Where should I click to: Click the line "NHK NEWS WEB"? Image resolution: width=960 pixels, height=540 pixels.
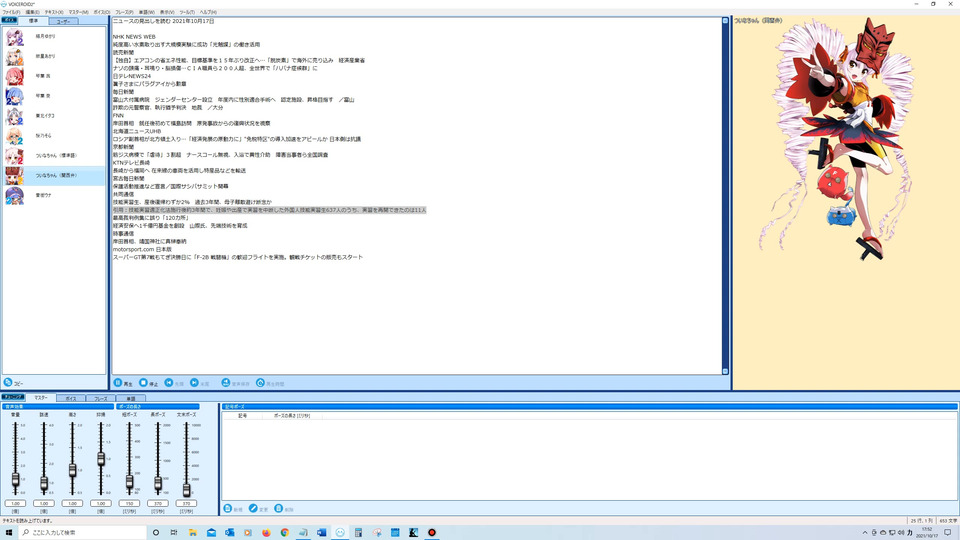click(x=134, y=37)
